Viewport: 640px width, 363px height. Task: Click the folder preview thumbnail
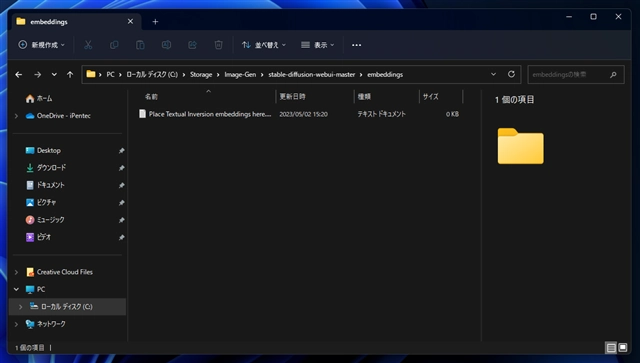pyautogui.click(x=520, y=146)
